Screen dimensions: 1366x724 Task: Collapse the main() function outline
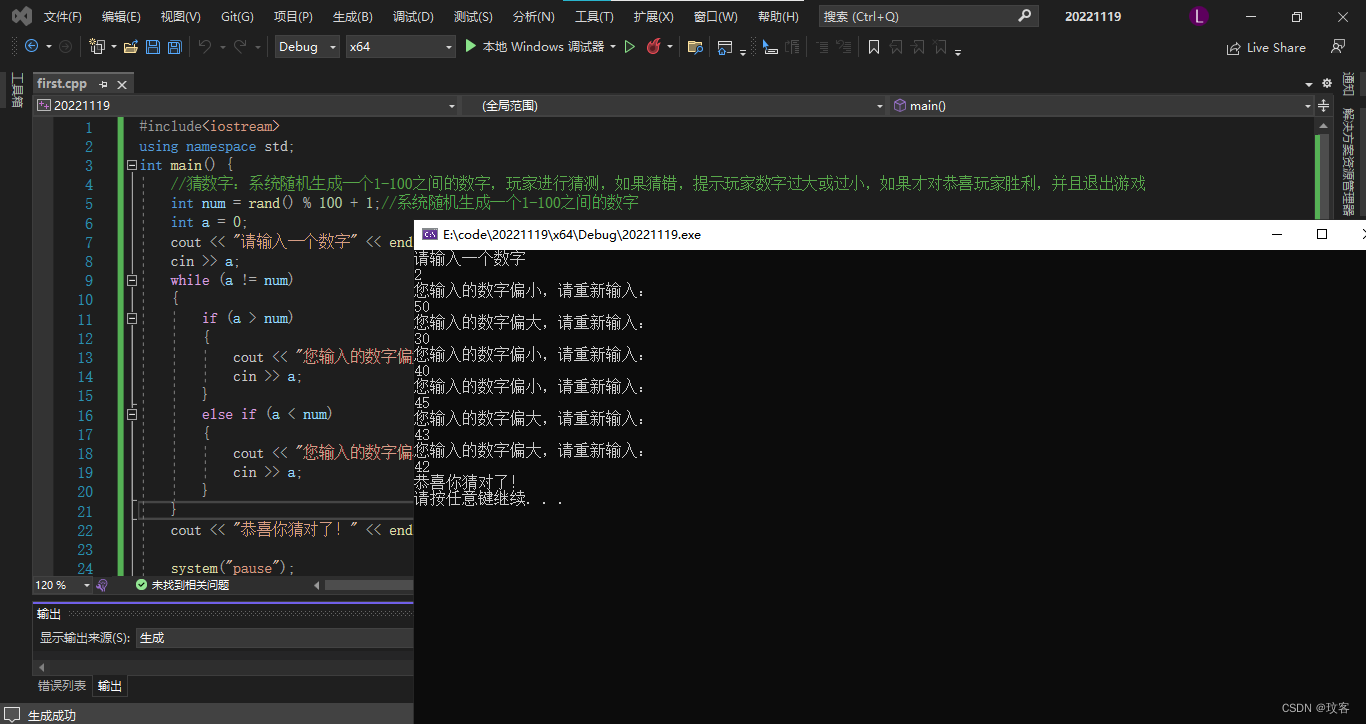click(x=131, y=166)
